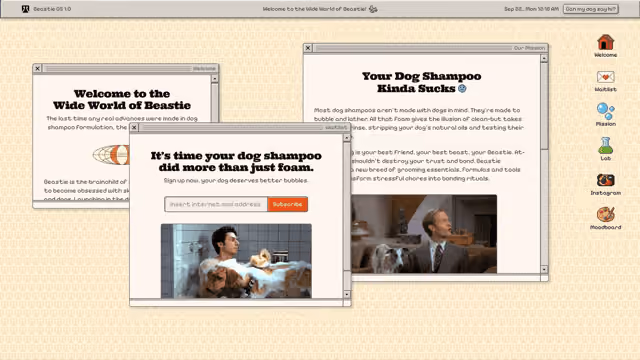The image size is (640, 360).
Task: Click scroll down arrow in Our Mission window
Action: 544,269
